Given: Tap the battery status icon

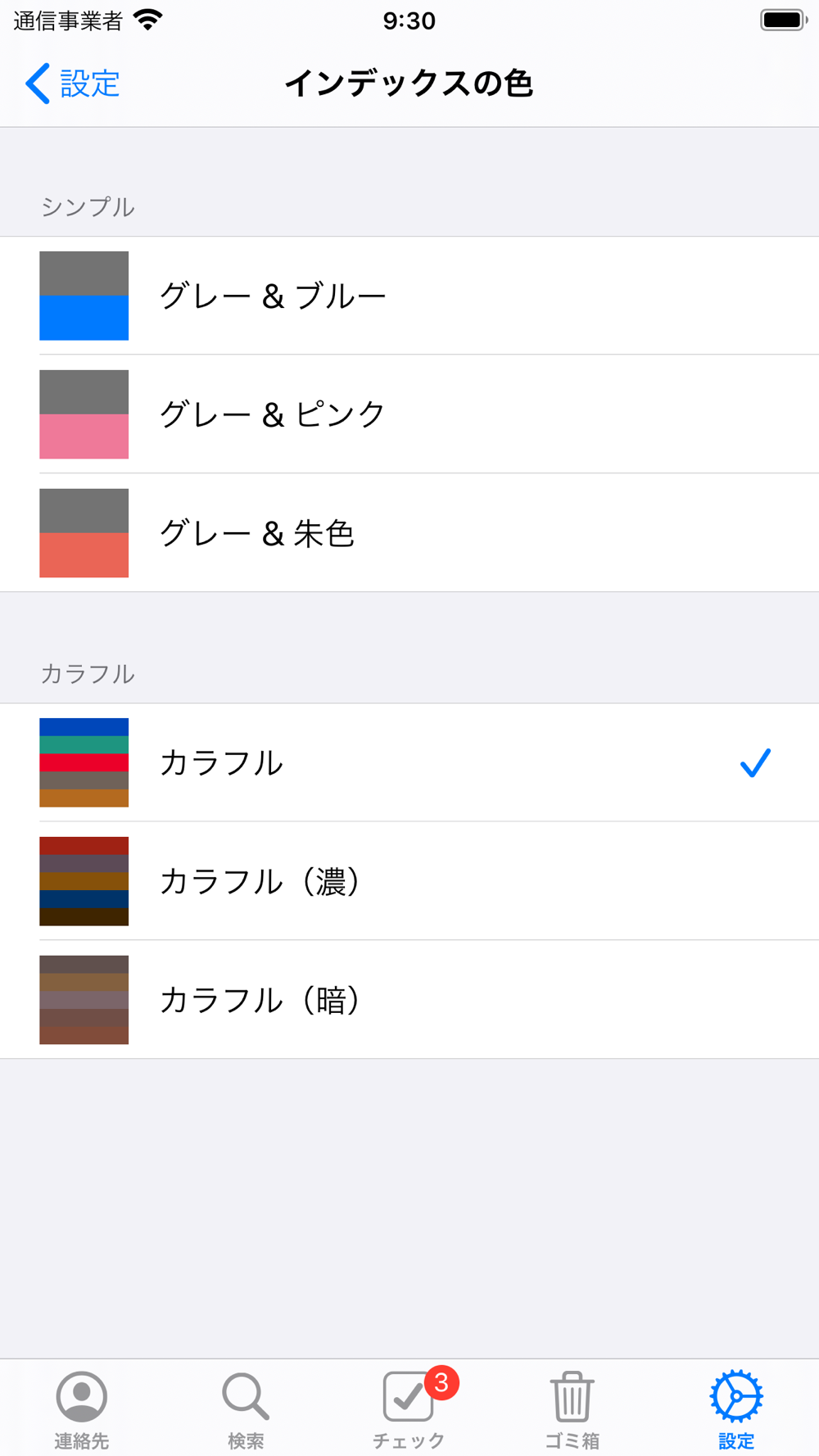Looking at the screenshot, I should click(x=783, y=20).
